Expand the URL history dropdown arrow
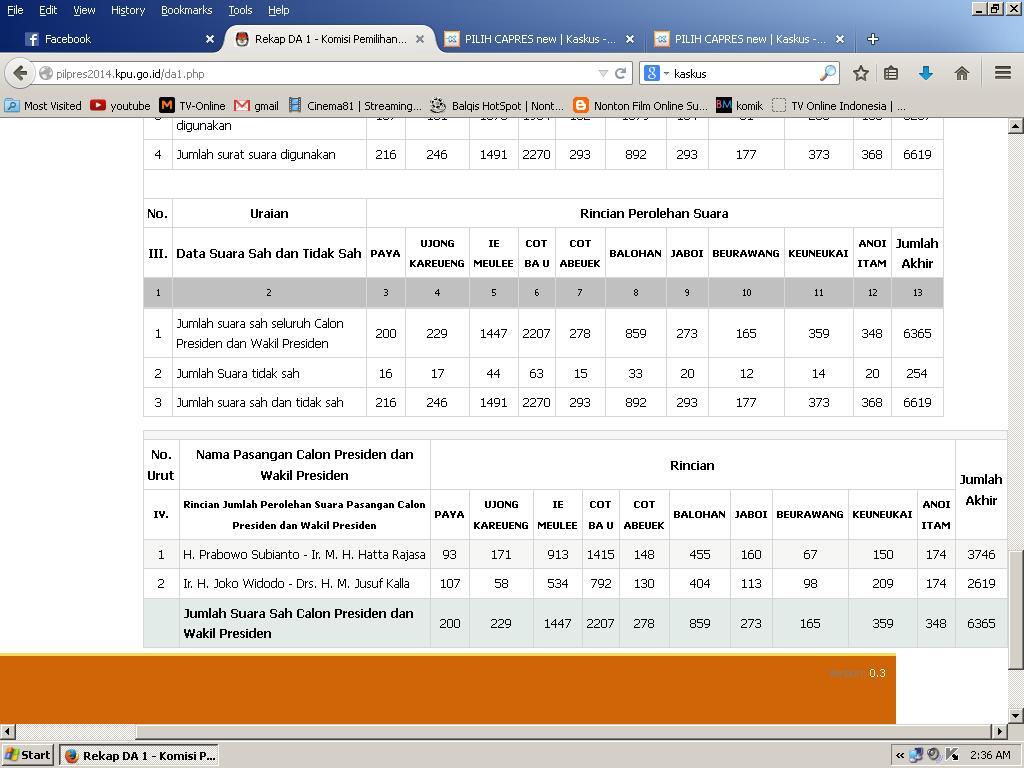Viewport: 1024px width, 768px height. click(603, 73)
